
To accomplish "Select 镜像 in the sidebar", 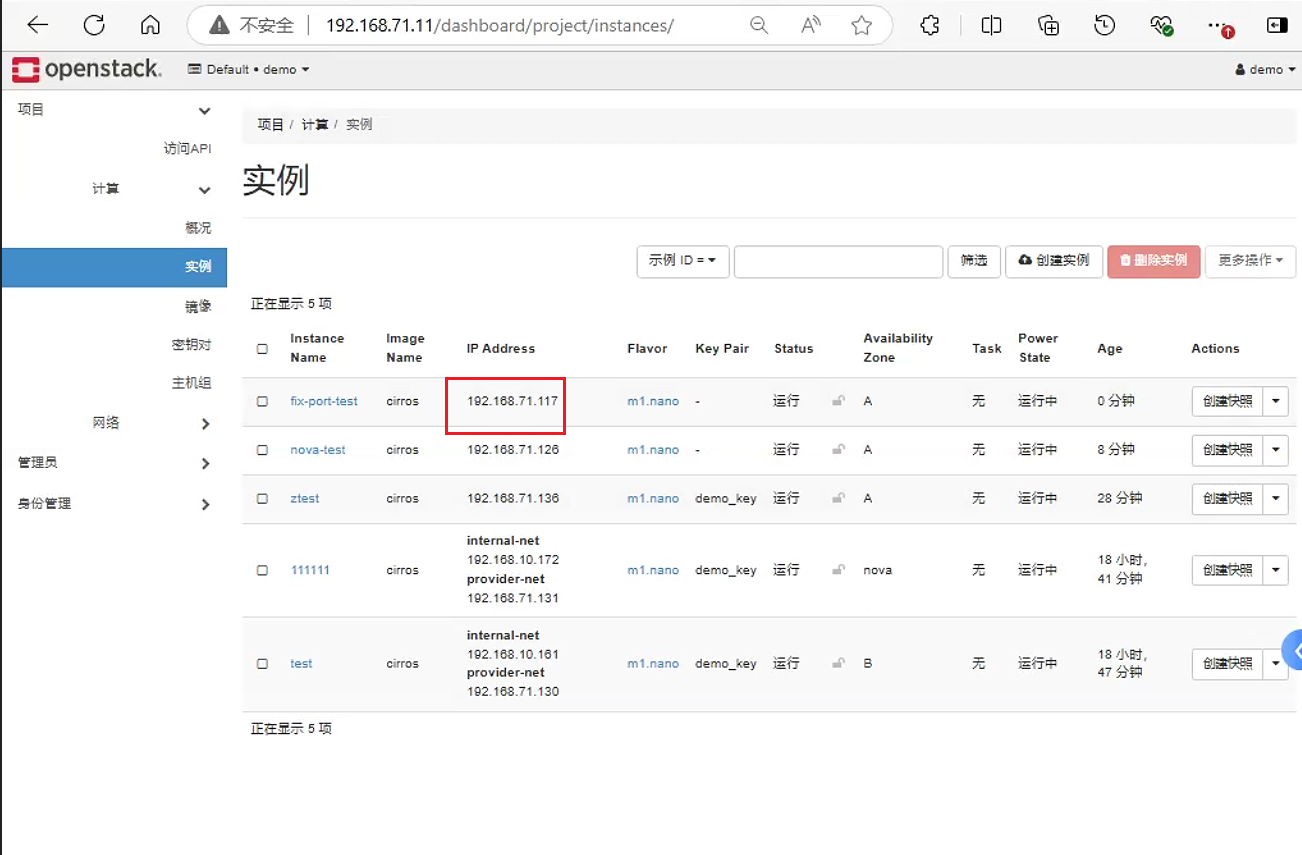I will pos(198,307).
